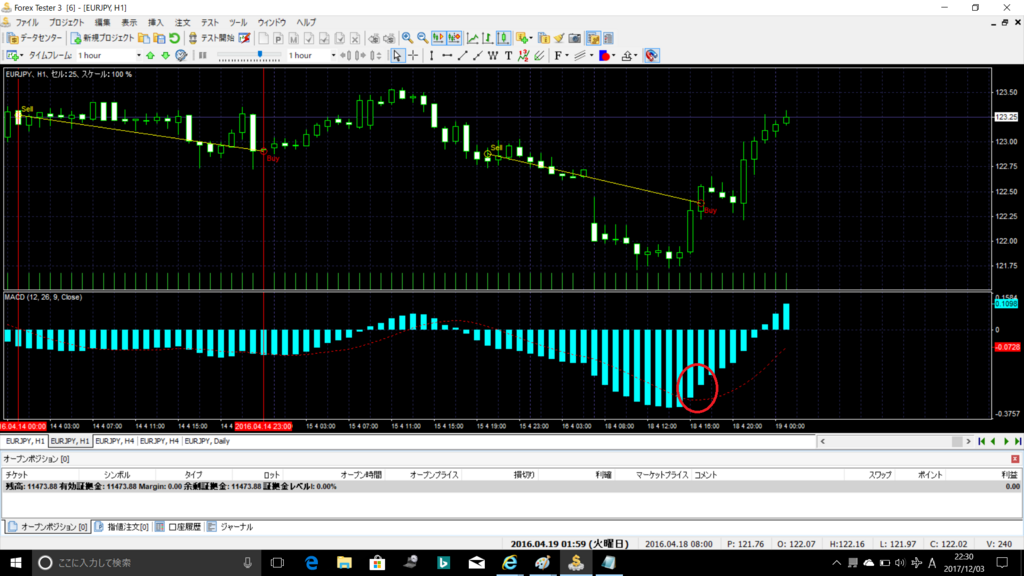Open the ジャーナル journal tab

click(x=230, y=527)
